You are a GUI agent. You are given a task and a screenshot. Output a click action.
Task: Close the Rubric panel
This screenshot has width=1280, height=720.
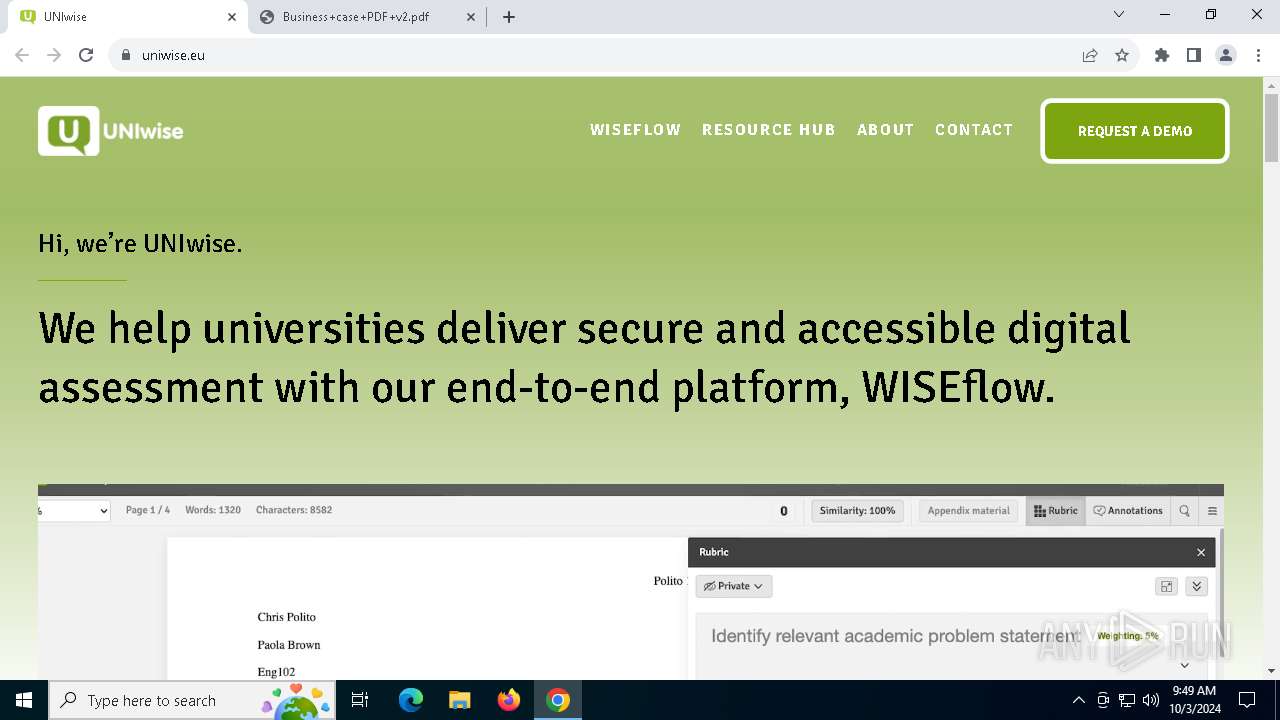click(1201, 552)
